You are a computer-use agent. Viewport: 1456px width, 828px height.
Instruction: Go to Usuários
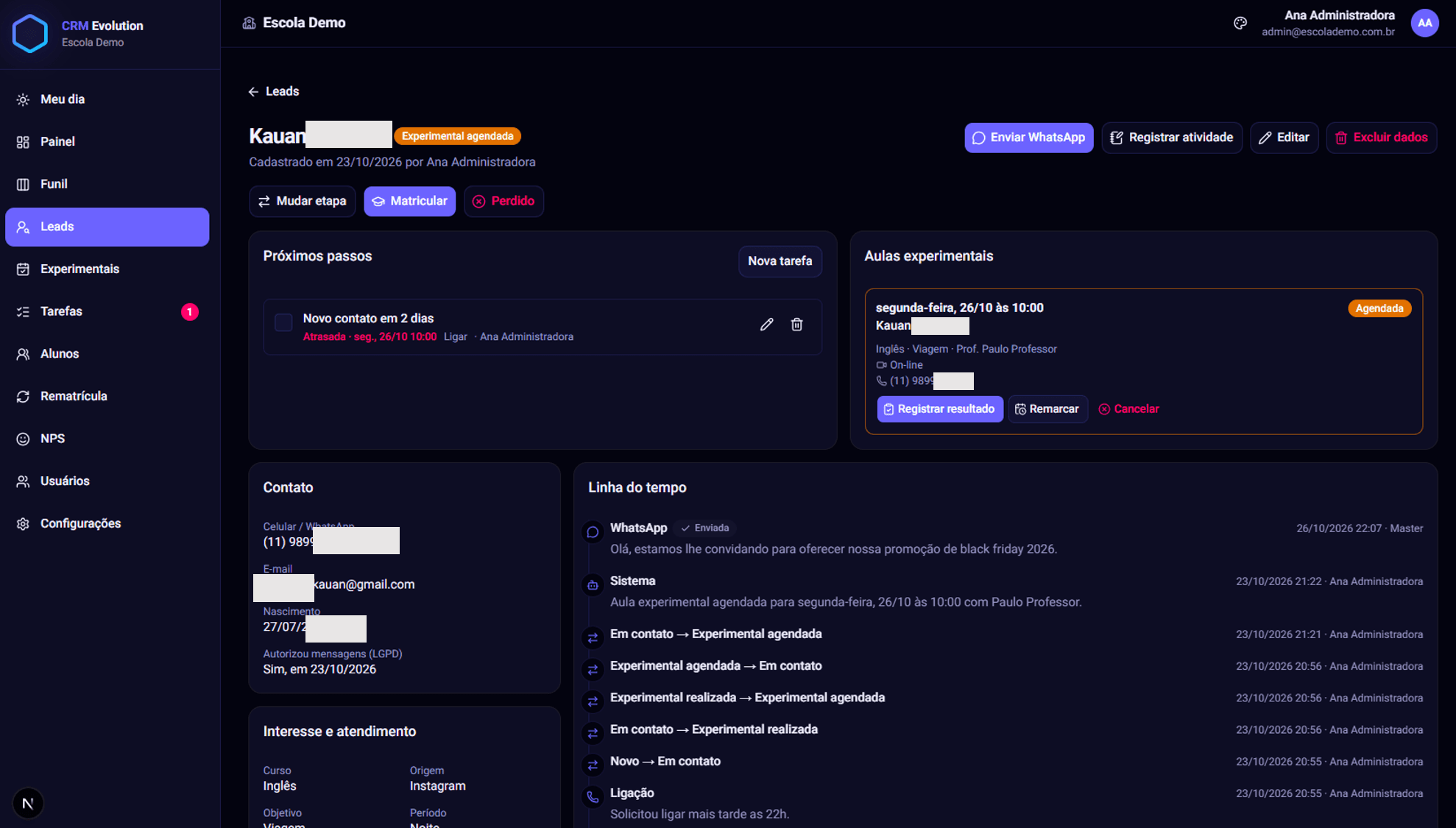(107, 481)
